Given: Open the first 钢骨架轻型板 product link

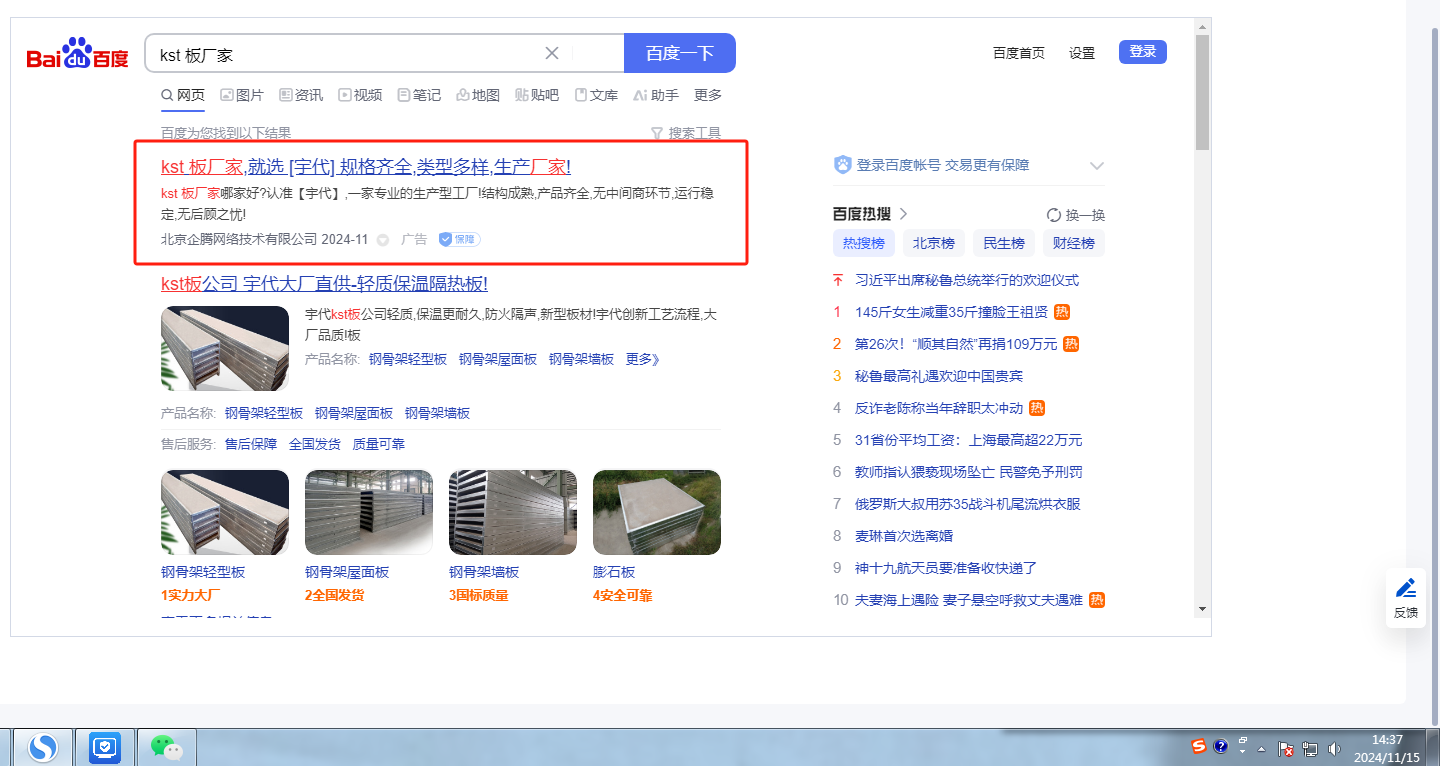Looking at the screenshot, I should pos(408,359).
